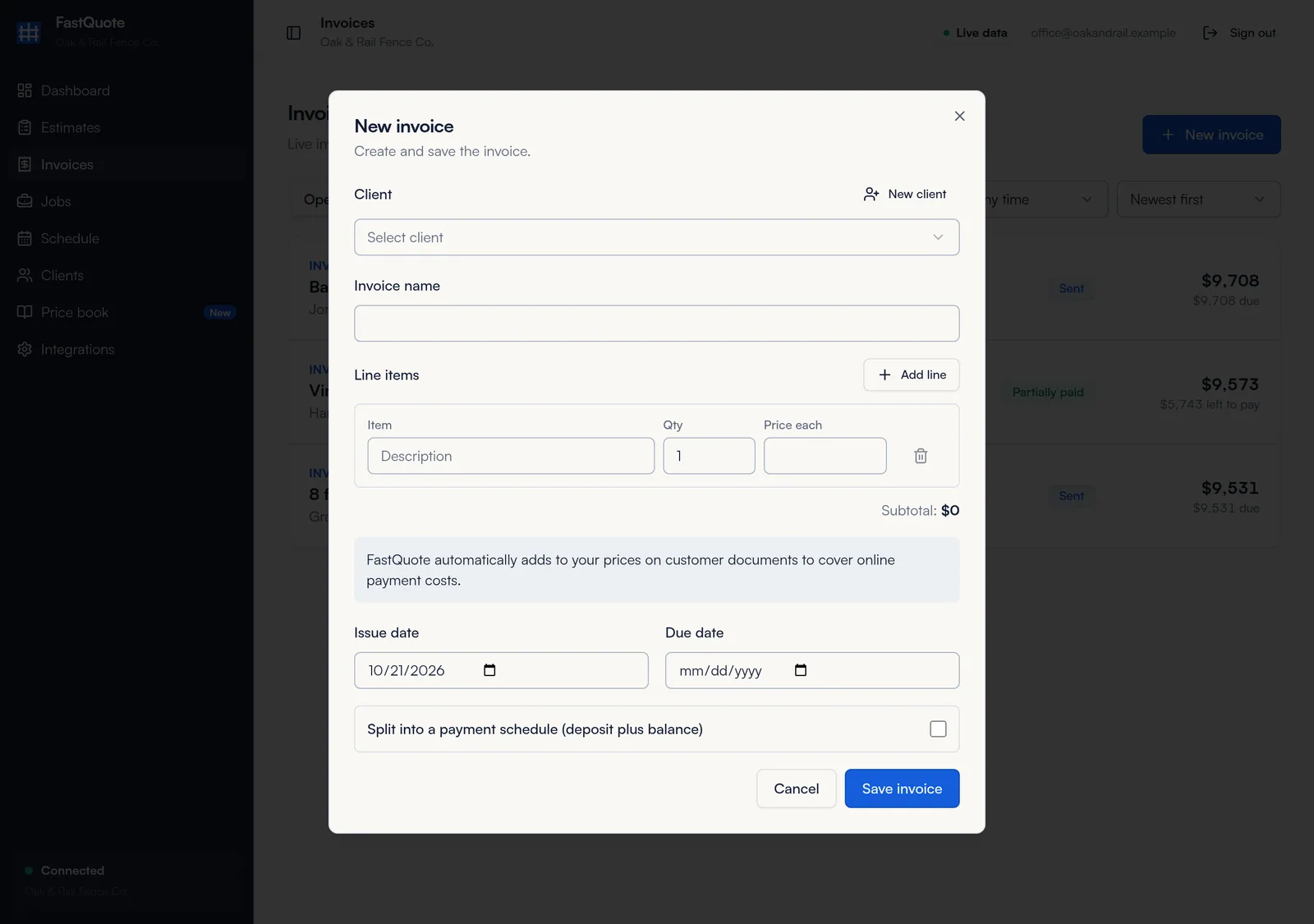Viewport: 1314px width, 924px height.
Task: Delete the line item with trash icon
Action: [921, 456]
